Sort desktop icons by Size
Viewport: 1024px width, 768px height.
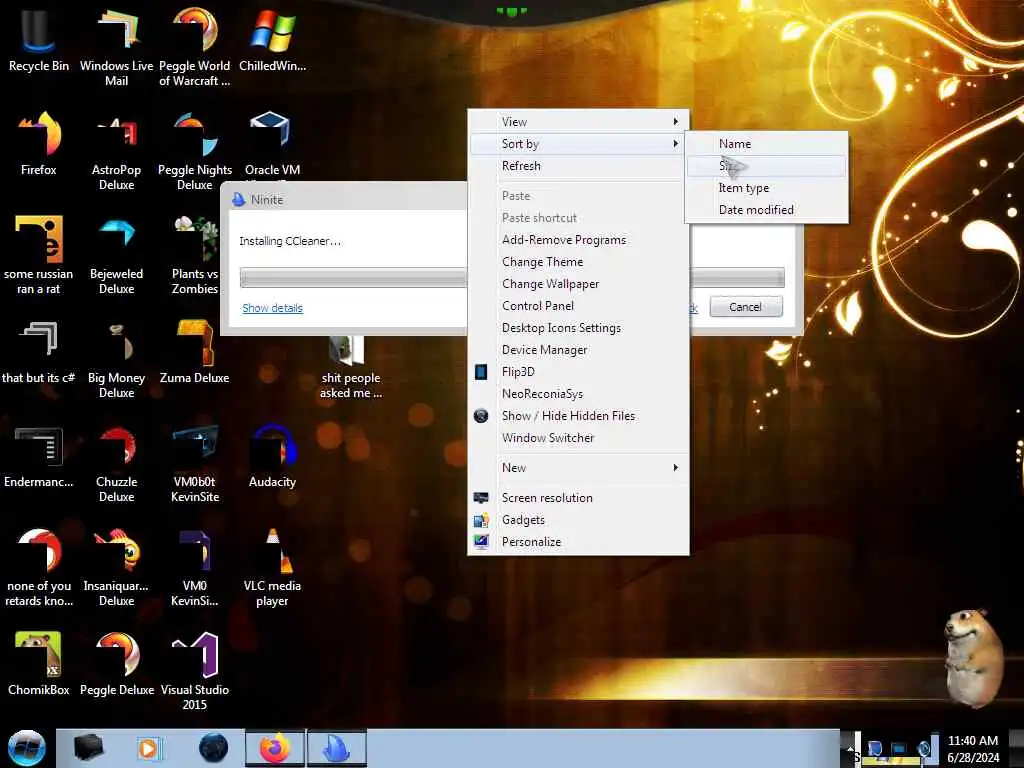[767, 166]
